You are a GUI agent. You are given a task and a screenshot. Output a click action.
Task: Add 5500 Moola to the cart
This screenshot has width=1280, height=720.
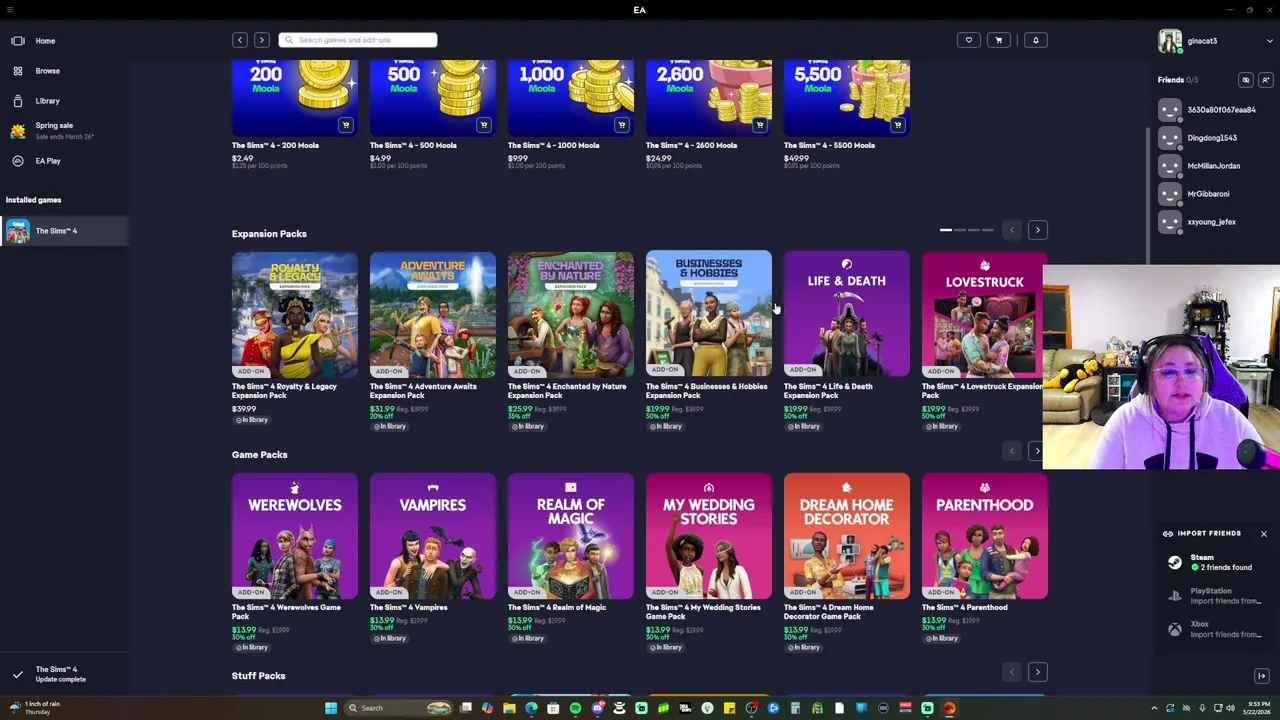(x=897, y=125)
